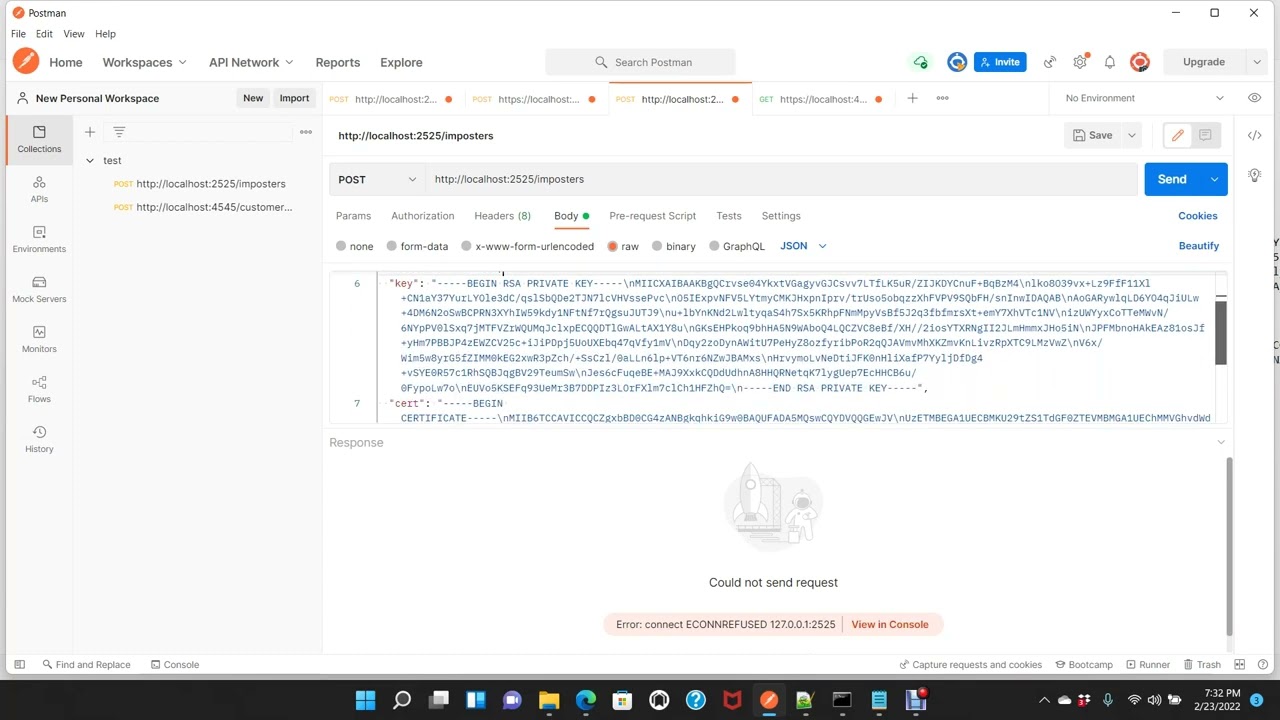Open Mock Servers in the sidebar
The image size is (1280, 720).
click(x=39, y=289)
